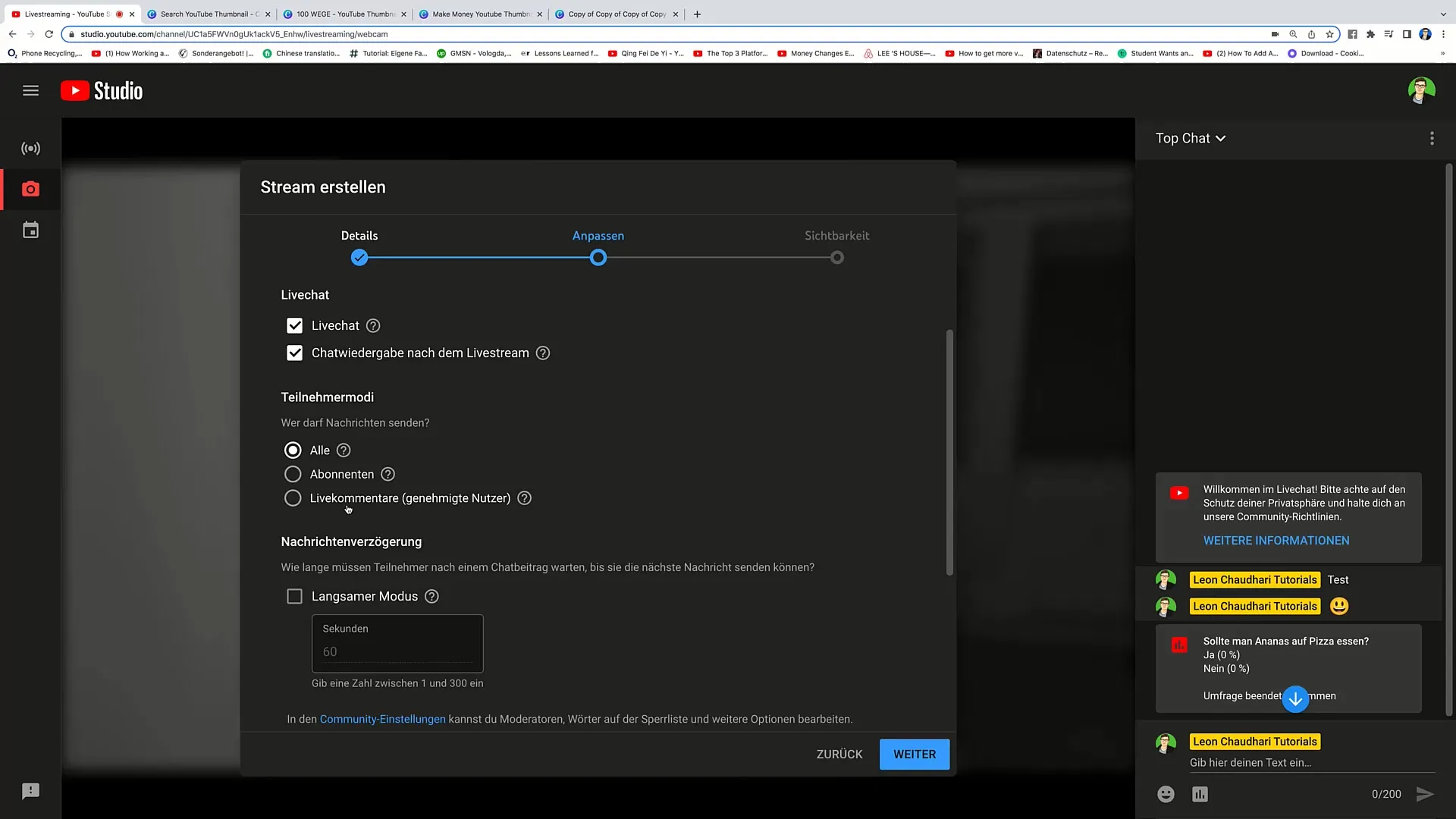Click the help icon next to Alle
The width and height of the screenshot is (1456, 819).
(x=344, y=450)
